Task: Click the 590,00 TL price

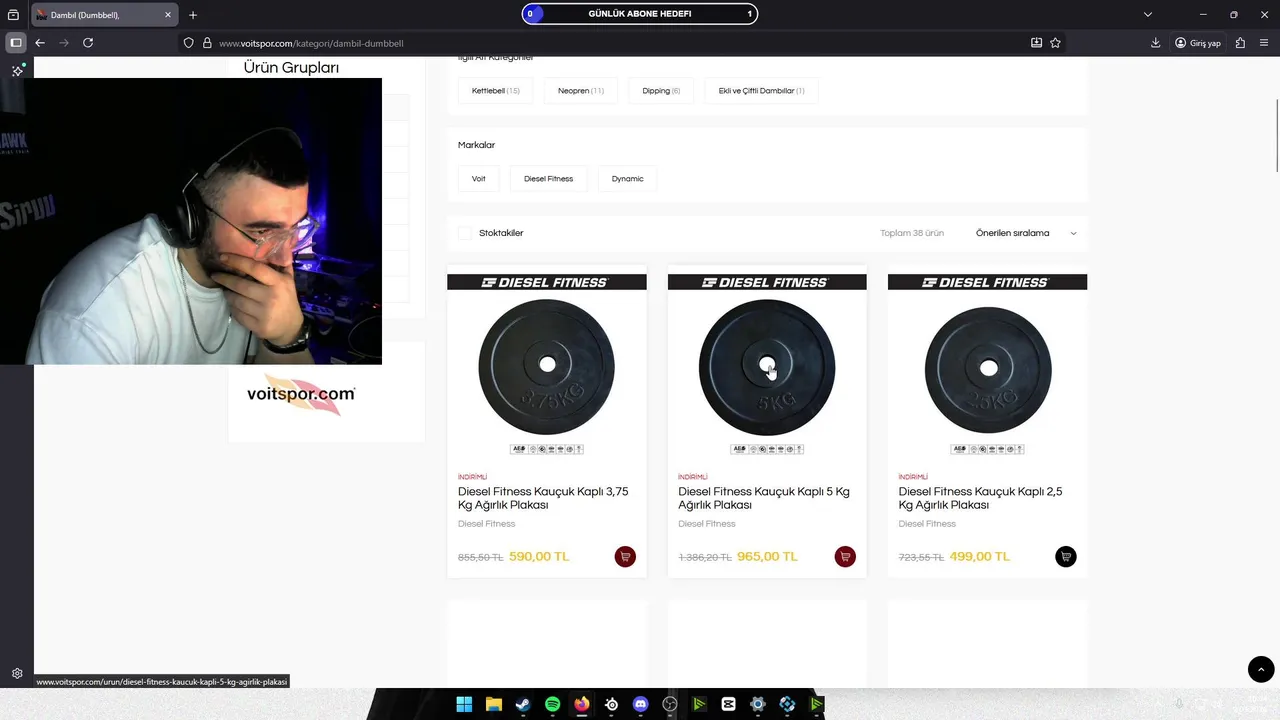Action: point(539,557)
